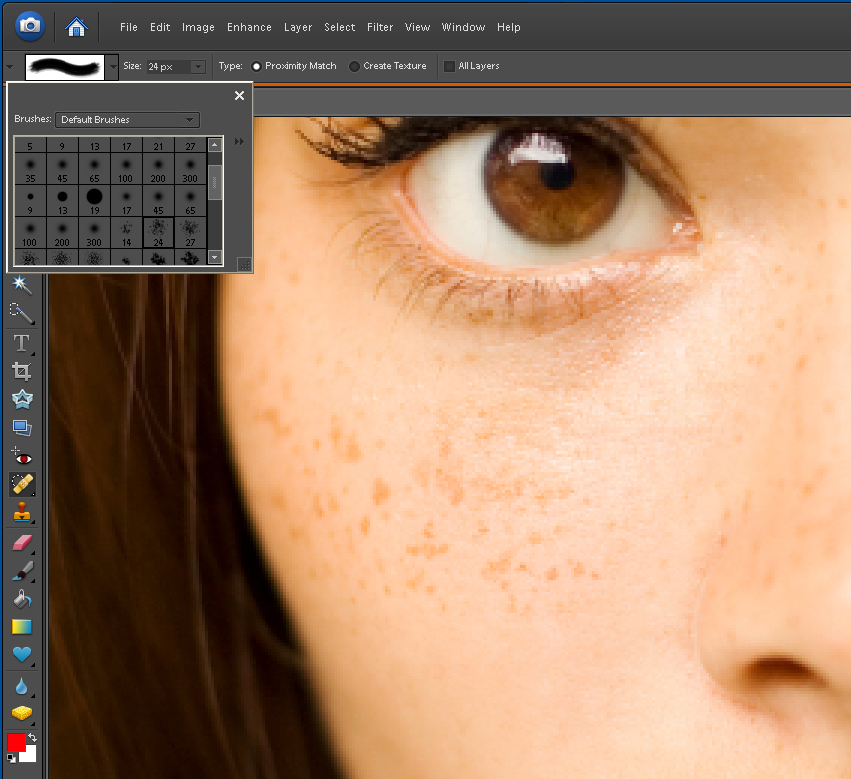Expand the brush preset preview picker
This screenshot has height=779, width=851.
[112, 67]
